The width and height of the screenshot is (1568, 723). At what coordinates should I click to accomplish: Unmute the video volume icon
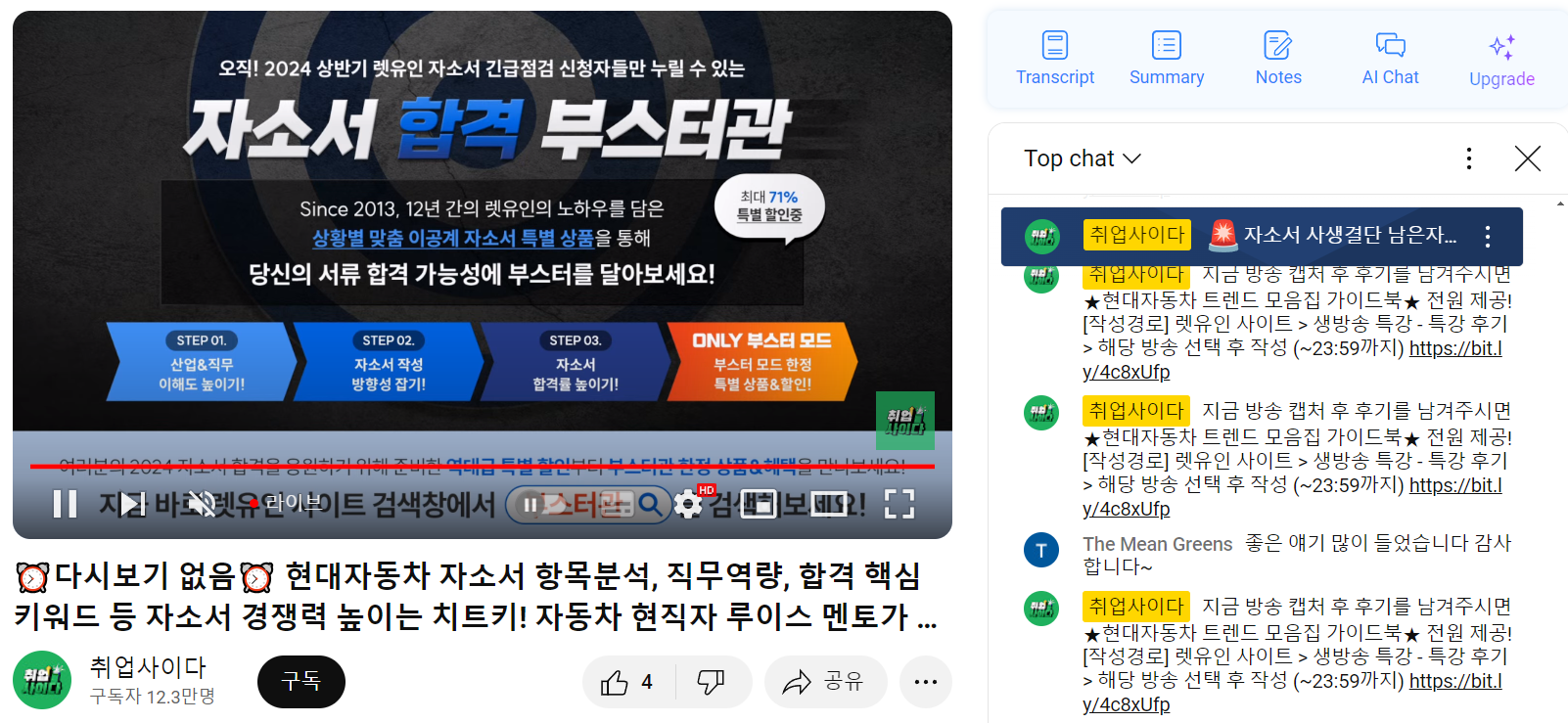[202, 504]
